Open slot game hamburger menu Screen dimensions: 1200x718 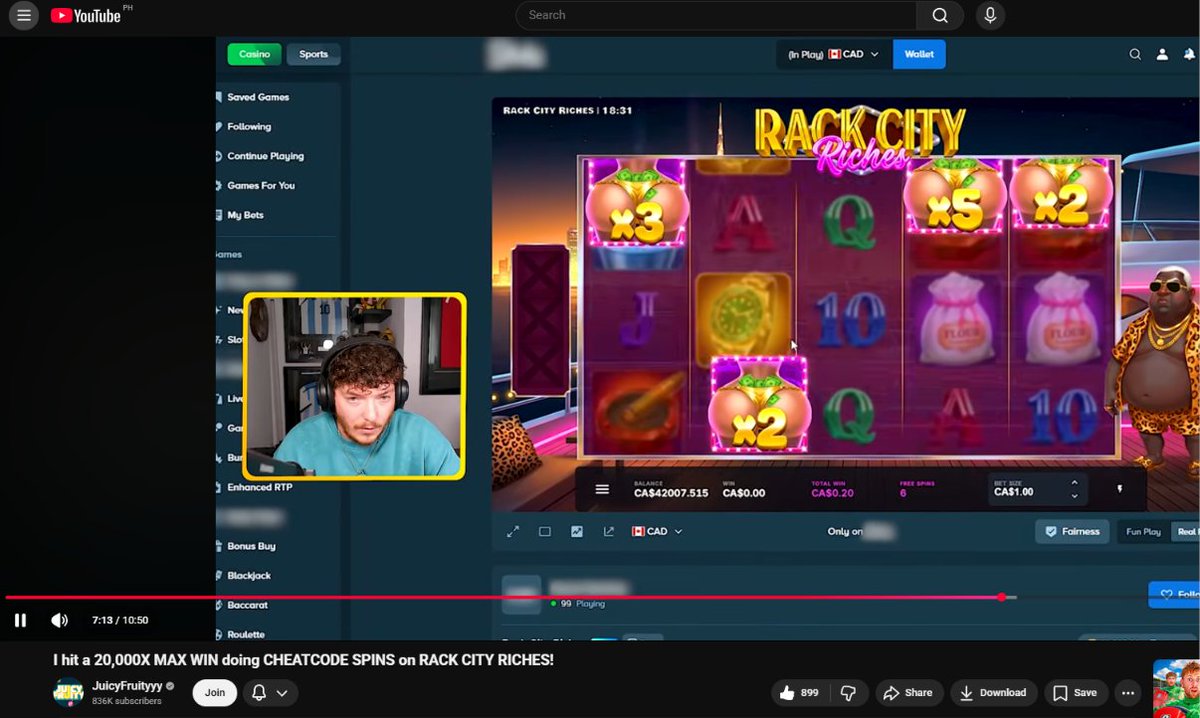click(x=602, y=489)
